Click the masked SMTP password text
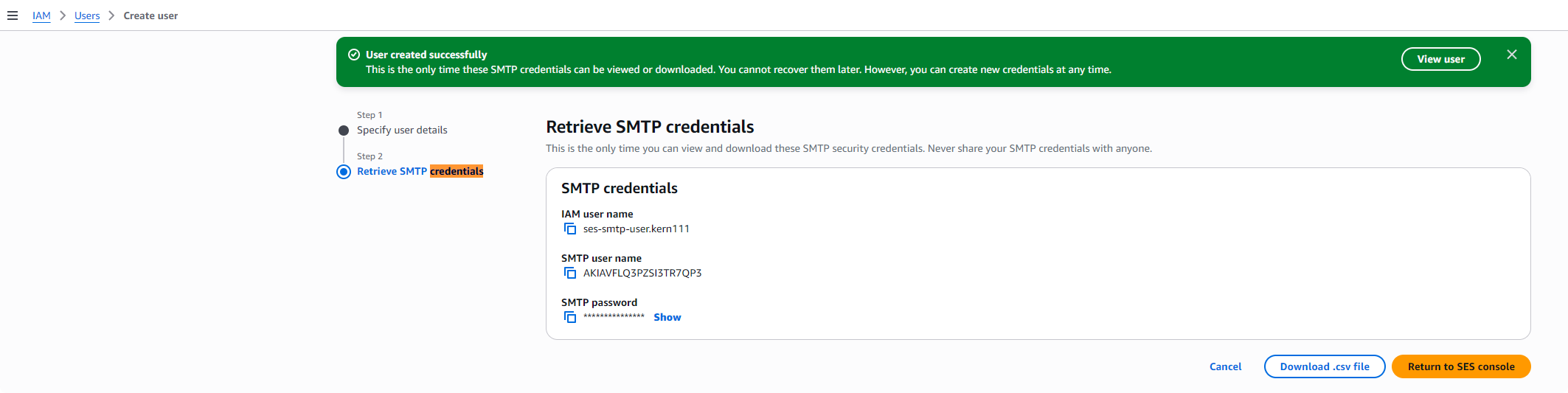This screenshot has width=1568, height=393. 614,317
